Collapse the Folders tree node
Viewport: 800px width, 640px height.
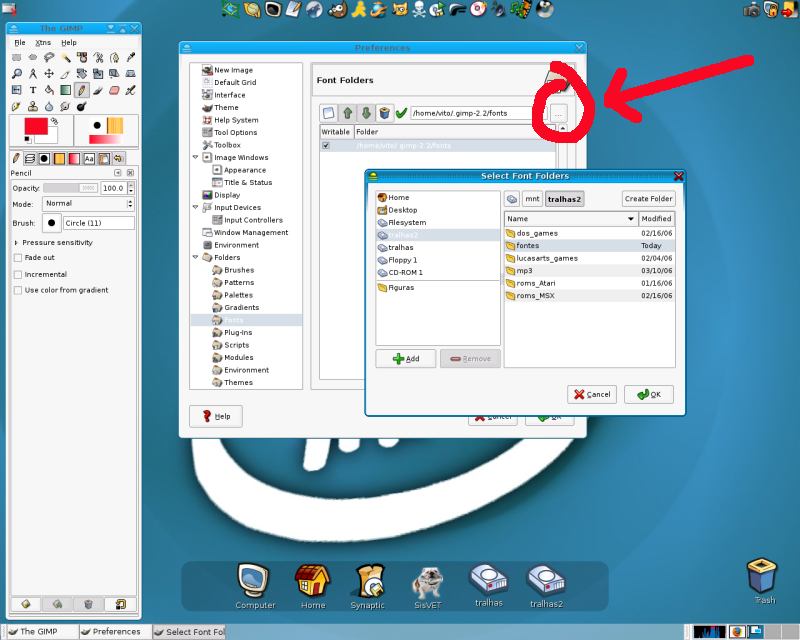point(195,257)
